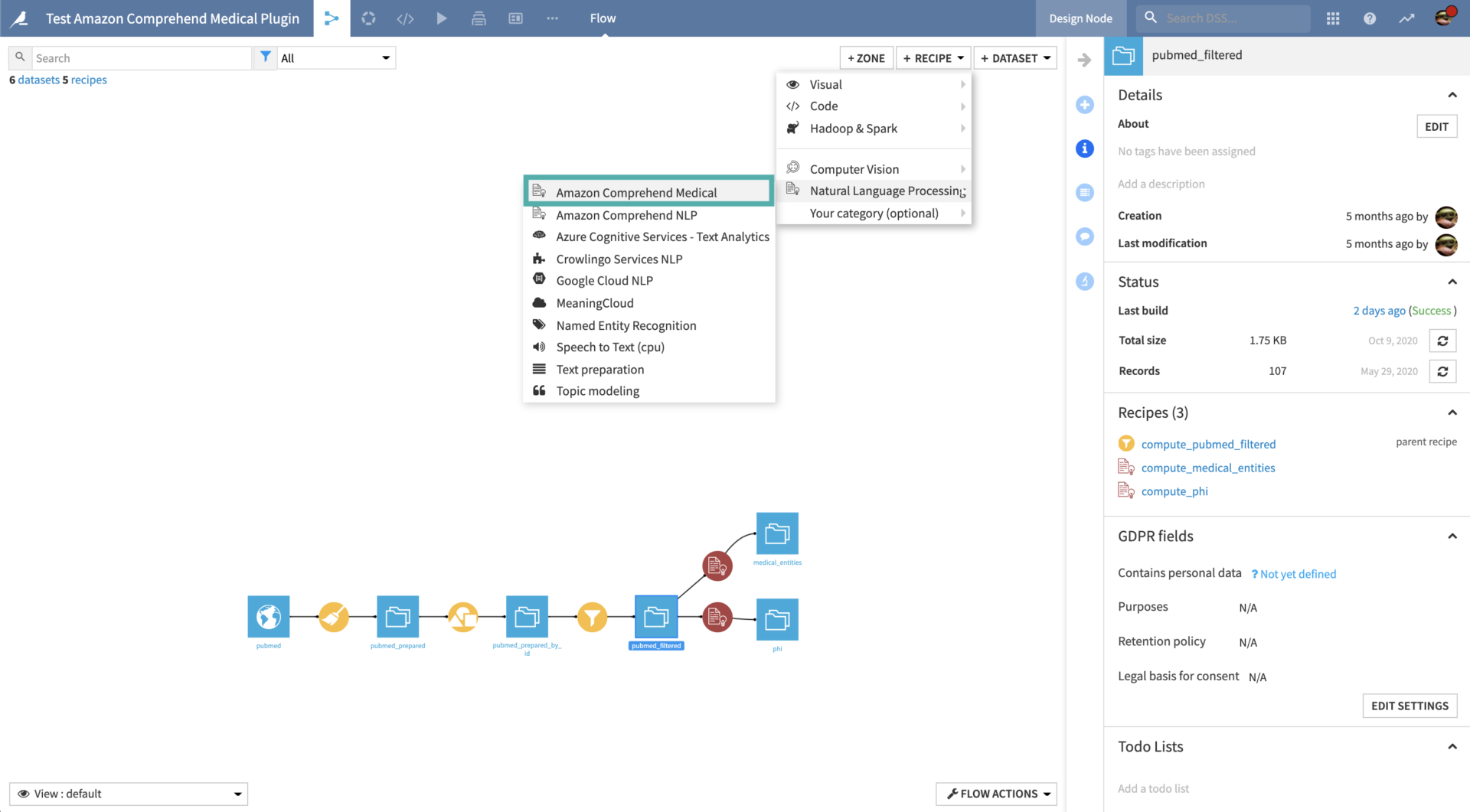Click the EDIT button in the About section
The width and height of the screenshot is (1470, 812).
[1436, 126]
